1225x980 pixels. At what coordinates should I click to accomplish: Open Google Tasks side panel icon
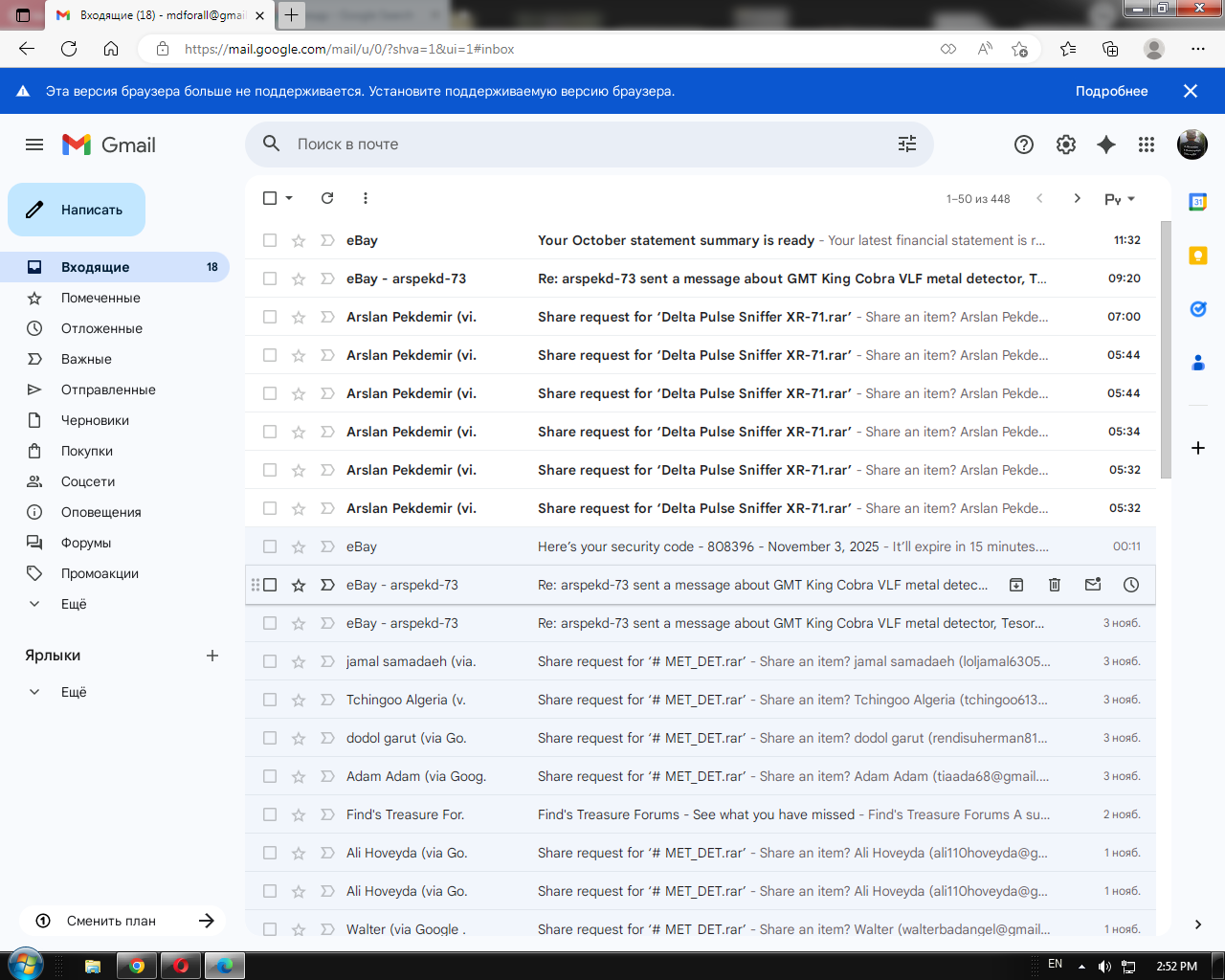tap(1198, 309)
